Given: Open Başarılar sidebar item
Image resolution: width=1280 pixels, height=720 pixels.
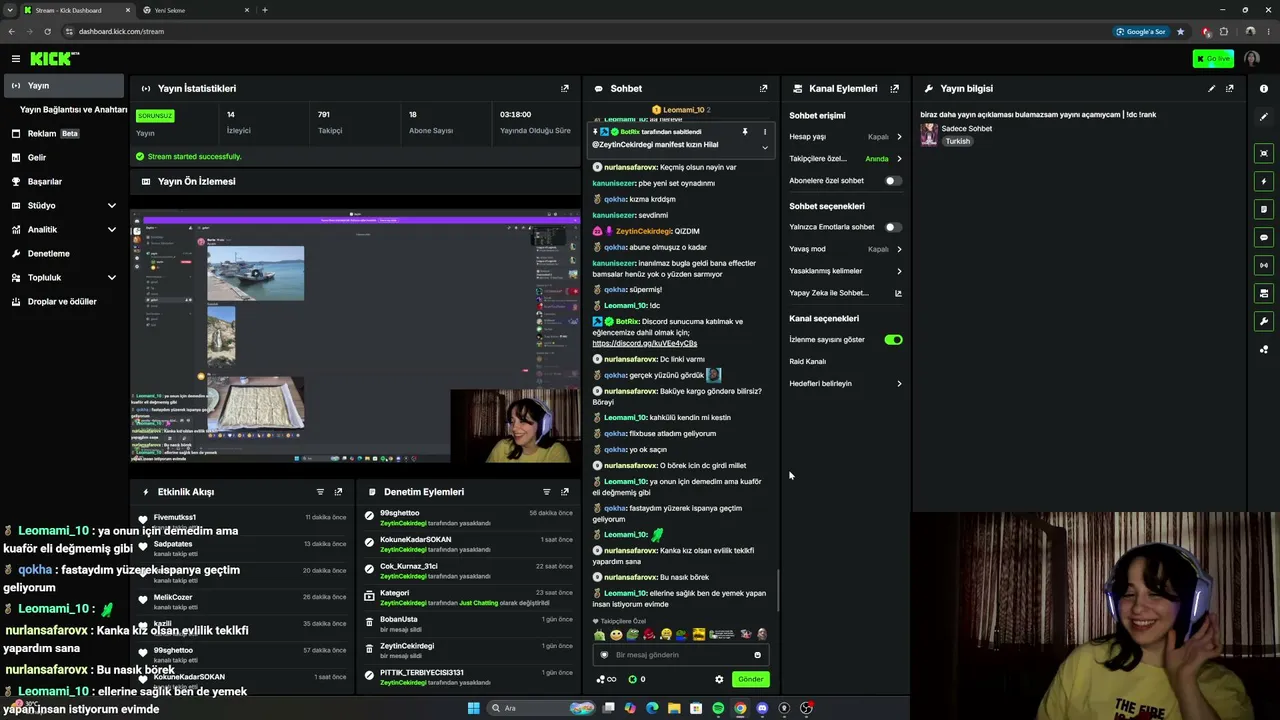Looking at the screenshot, I should point(66,181).
